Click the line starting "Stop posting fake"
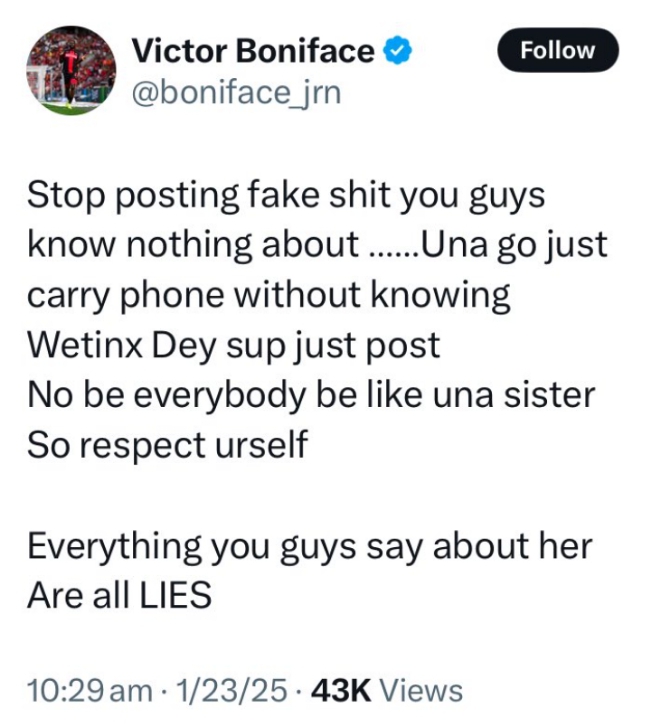Image resolution: width=651 pixels, height=727 pixels. point(286,195)
